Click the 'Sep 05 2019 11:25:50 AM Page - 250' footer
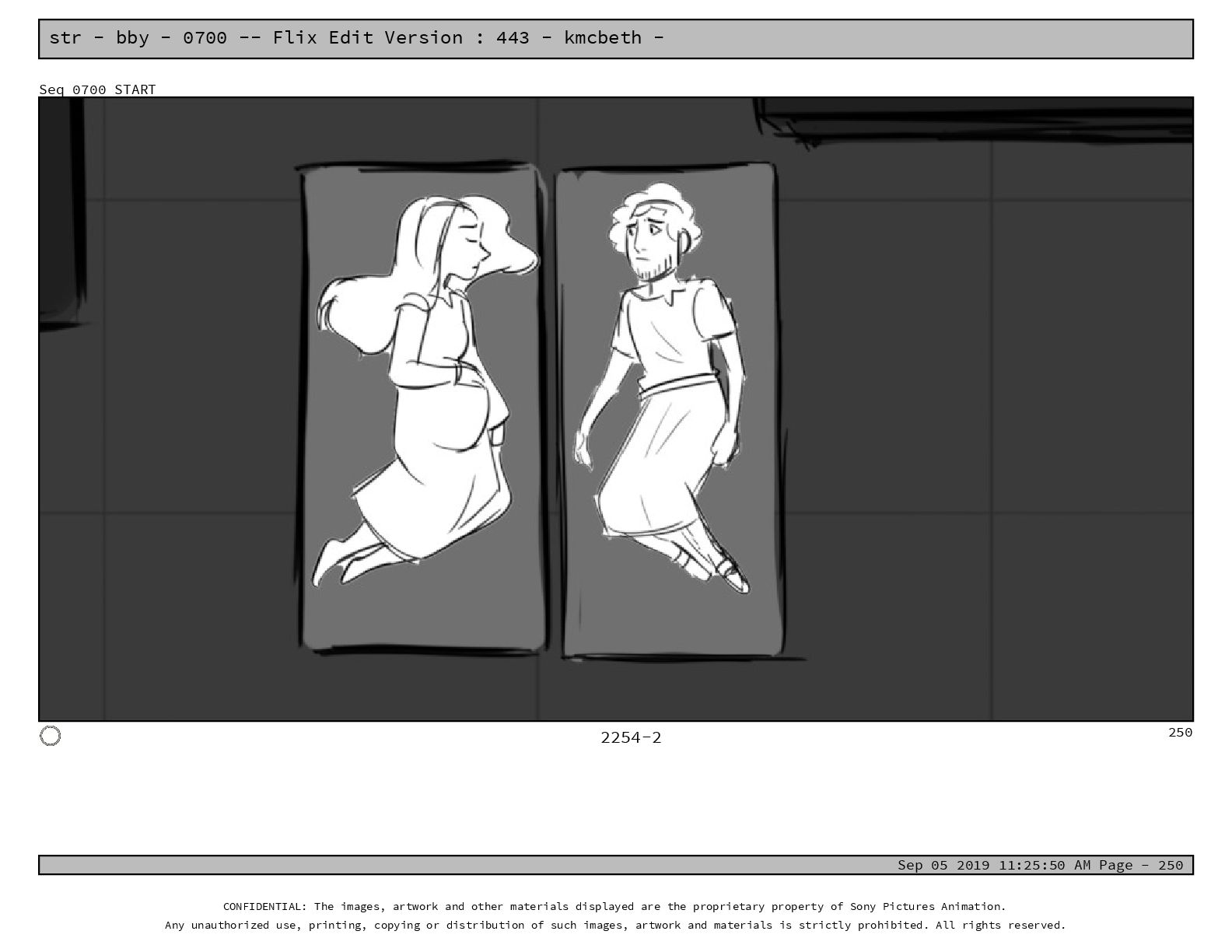 (1040, 865)
